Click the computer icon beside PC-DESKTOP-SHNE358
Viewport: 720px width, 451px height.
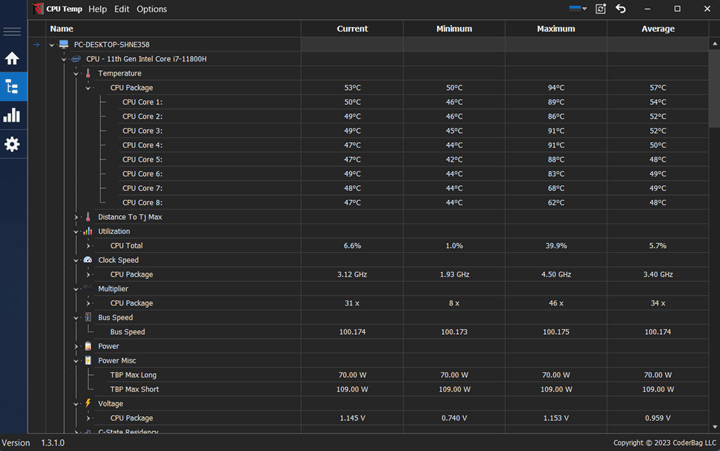point(64,44)
